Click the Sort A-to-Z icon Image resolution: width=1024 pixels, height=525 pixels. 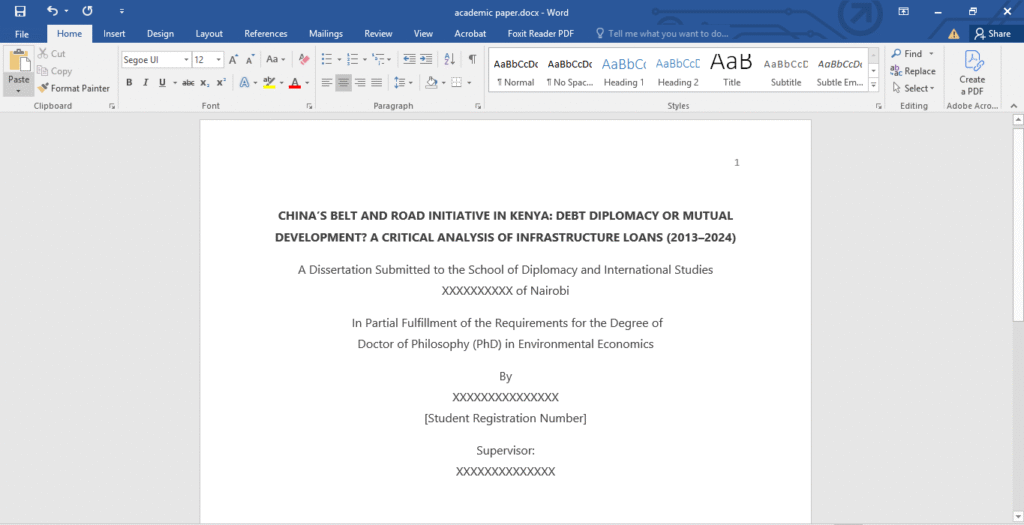point(449,60)
